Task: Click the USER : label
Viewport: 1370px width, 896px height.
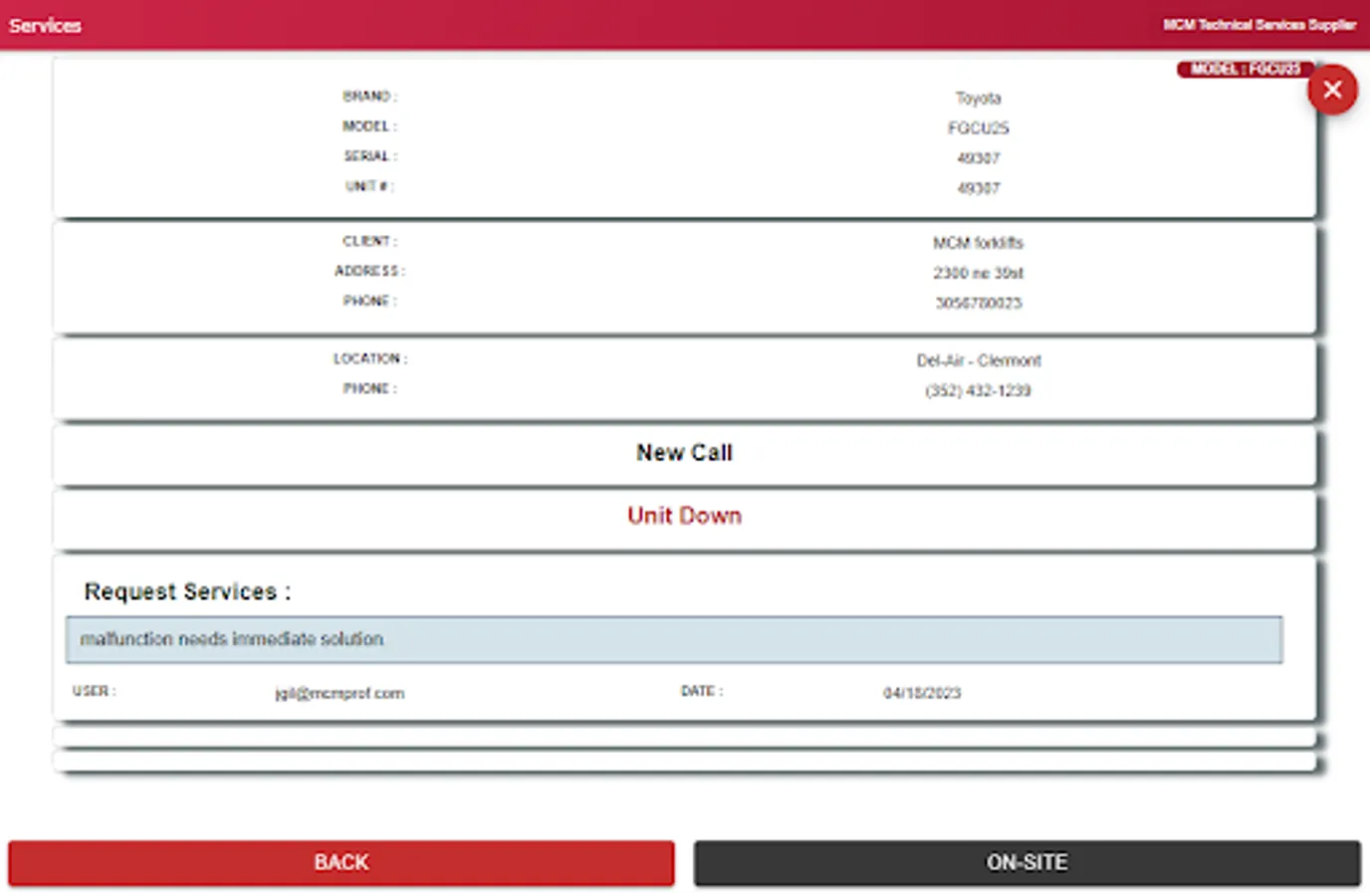Action: (x=94, y=691)
